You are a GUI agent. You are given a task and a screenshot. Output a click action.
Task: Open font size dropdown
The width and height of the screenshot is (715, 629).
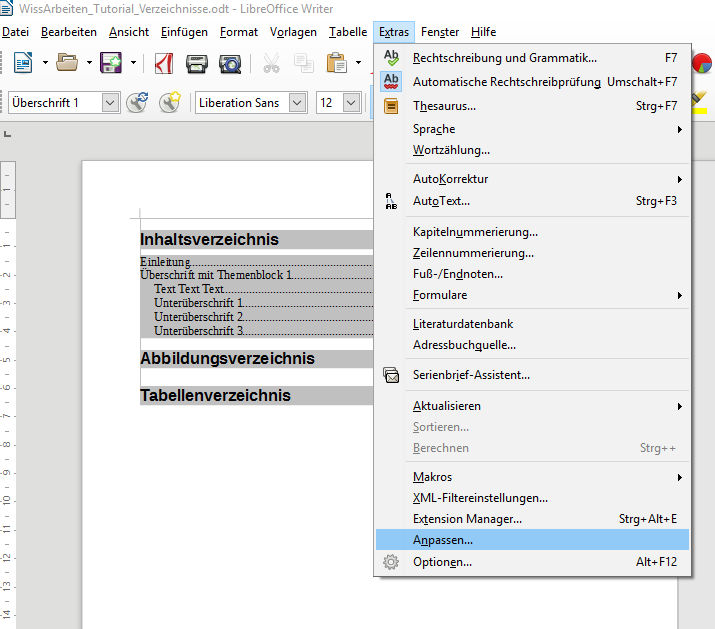click(351, 103)
